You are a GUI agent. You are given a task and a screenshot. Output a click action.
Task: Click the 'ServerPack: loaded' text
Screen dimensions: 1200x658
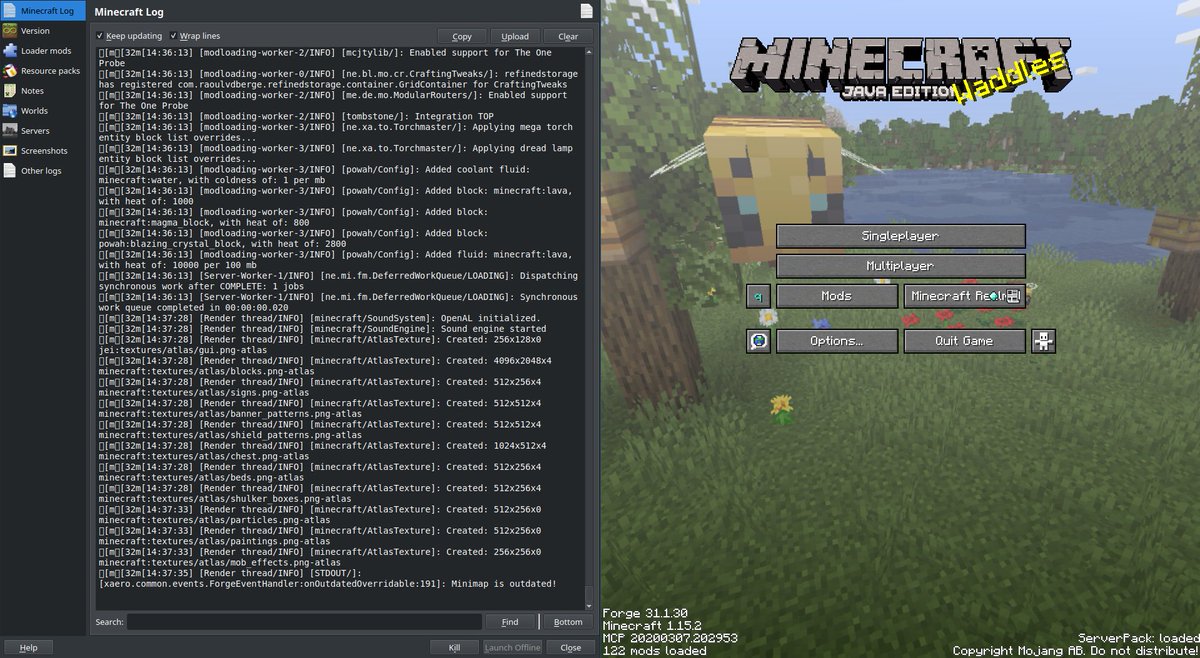tap(1138, 638)
